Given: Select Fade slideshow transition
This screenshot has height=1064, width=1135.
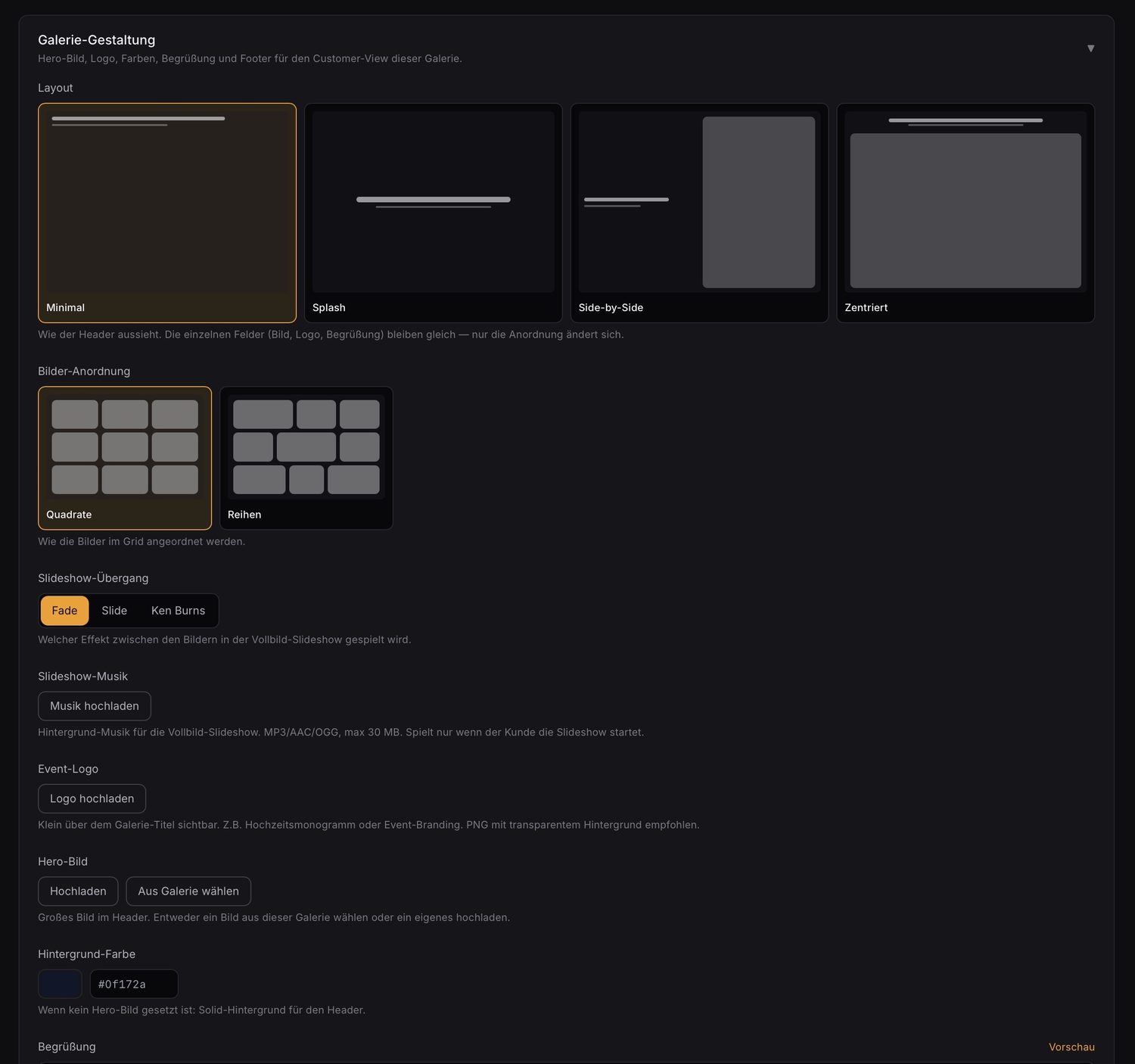Looking at the screenshot, I should coord(64,611).
